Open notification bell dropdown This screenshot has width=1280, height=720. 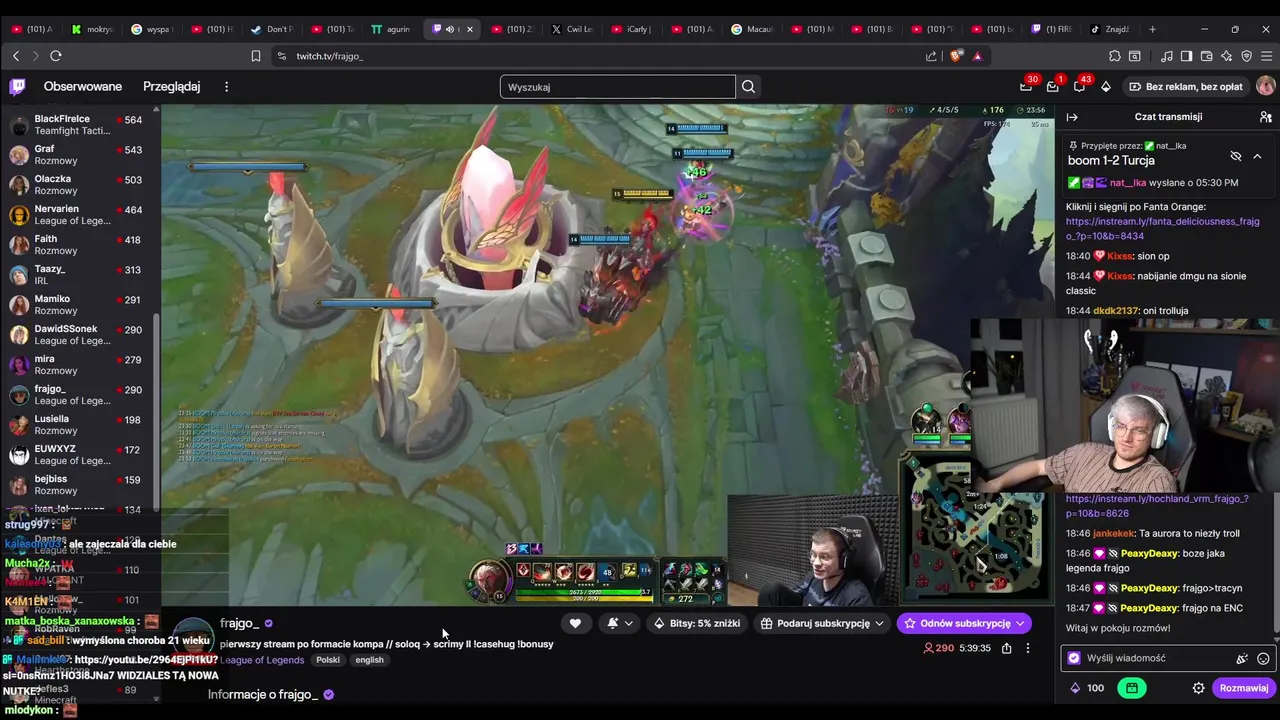(x=619, y=623)
